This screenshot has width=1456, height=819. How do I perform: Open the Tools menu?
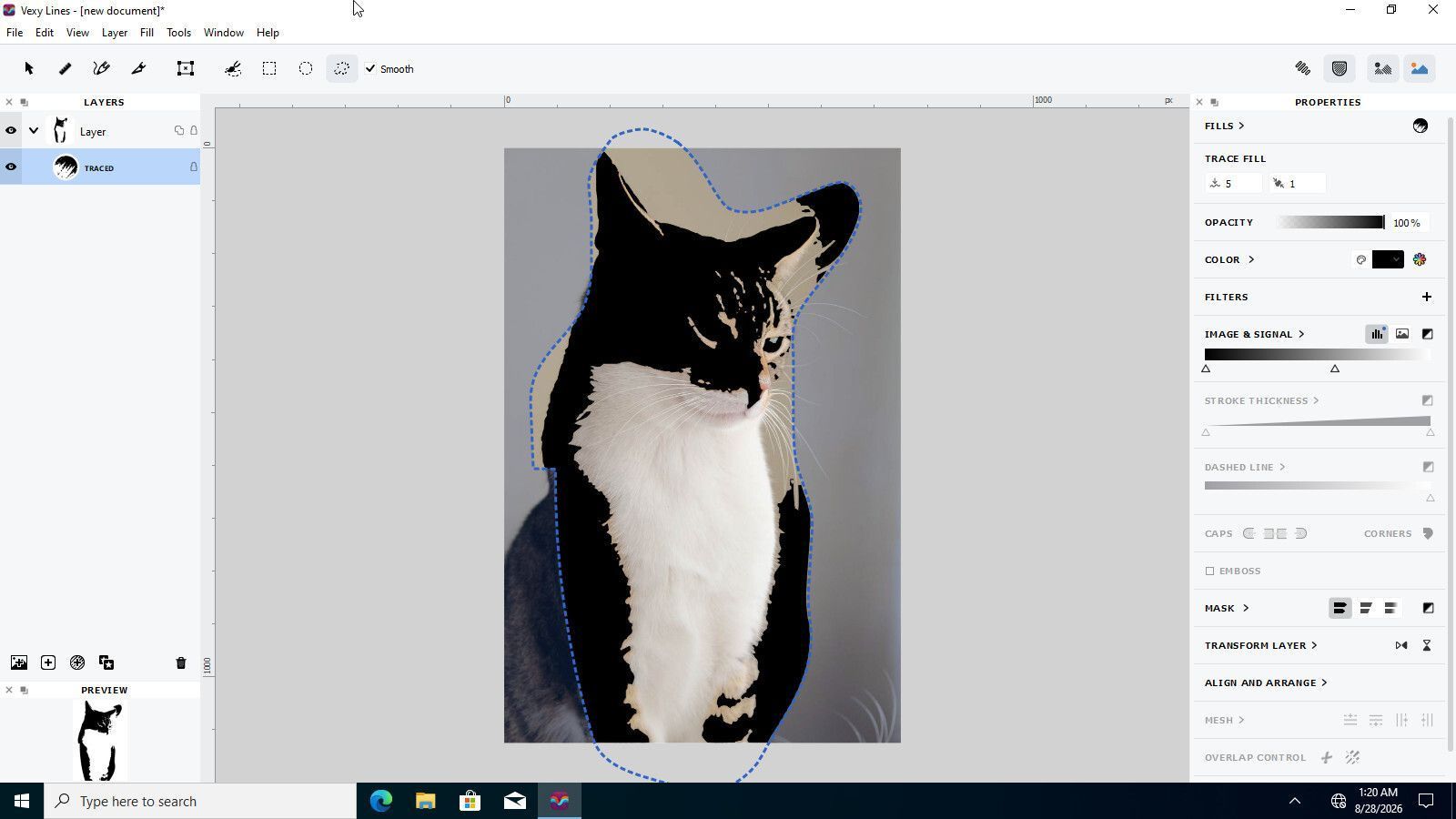click(178, 32)
